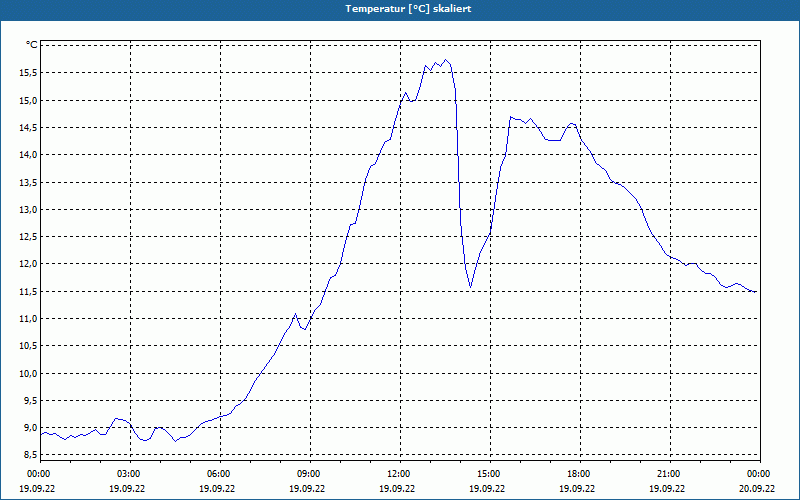Click the 14,0 y-axis label
This screenshot has width=800, height=500.
point(29,155)
